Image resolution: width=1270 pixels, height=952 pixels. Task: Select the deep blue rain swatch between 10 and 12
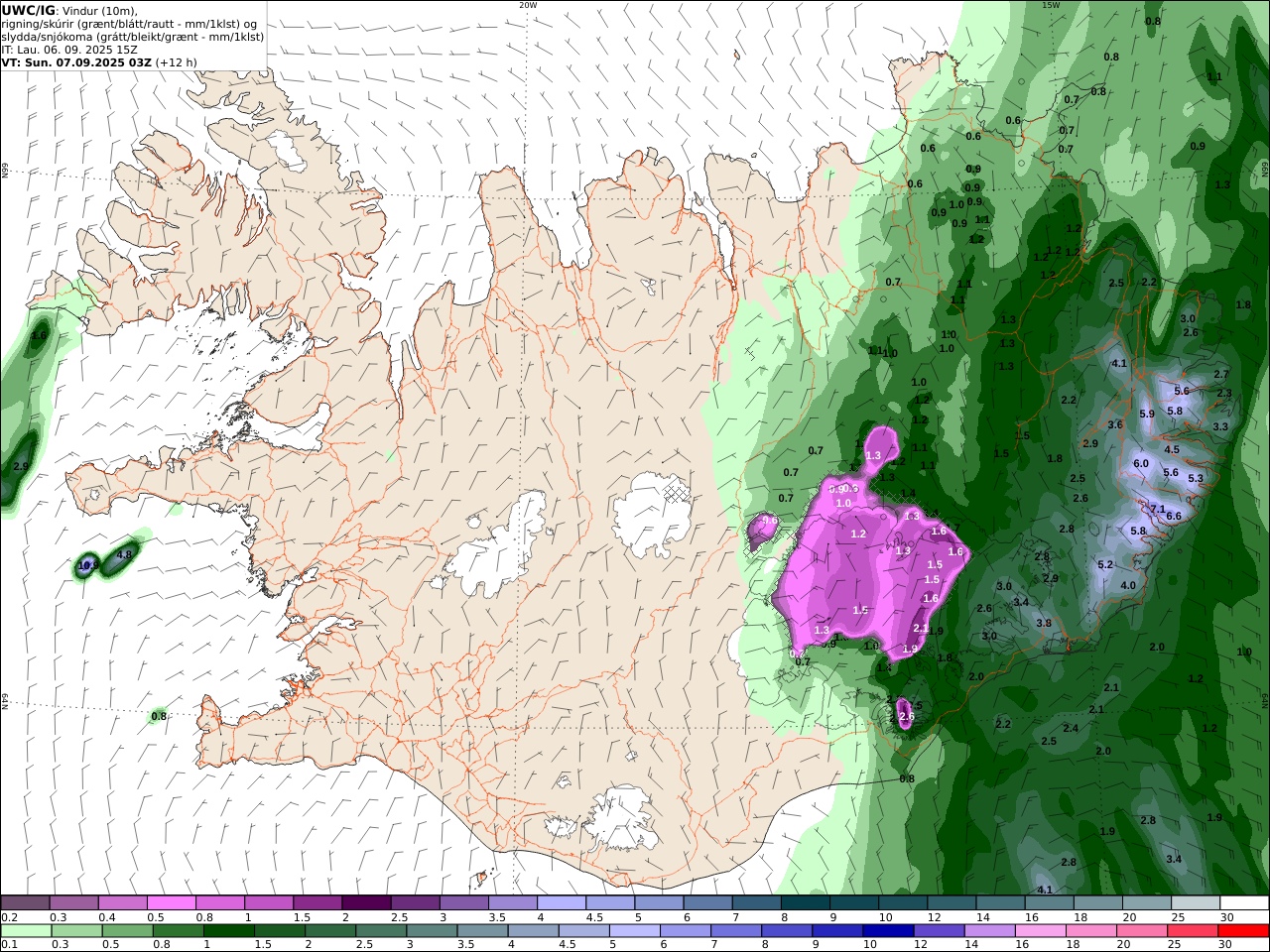click(888, 931)
